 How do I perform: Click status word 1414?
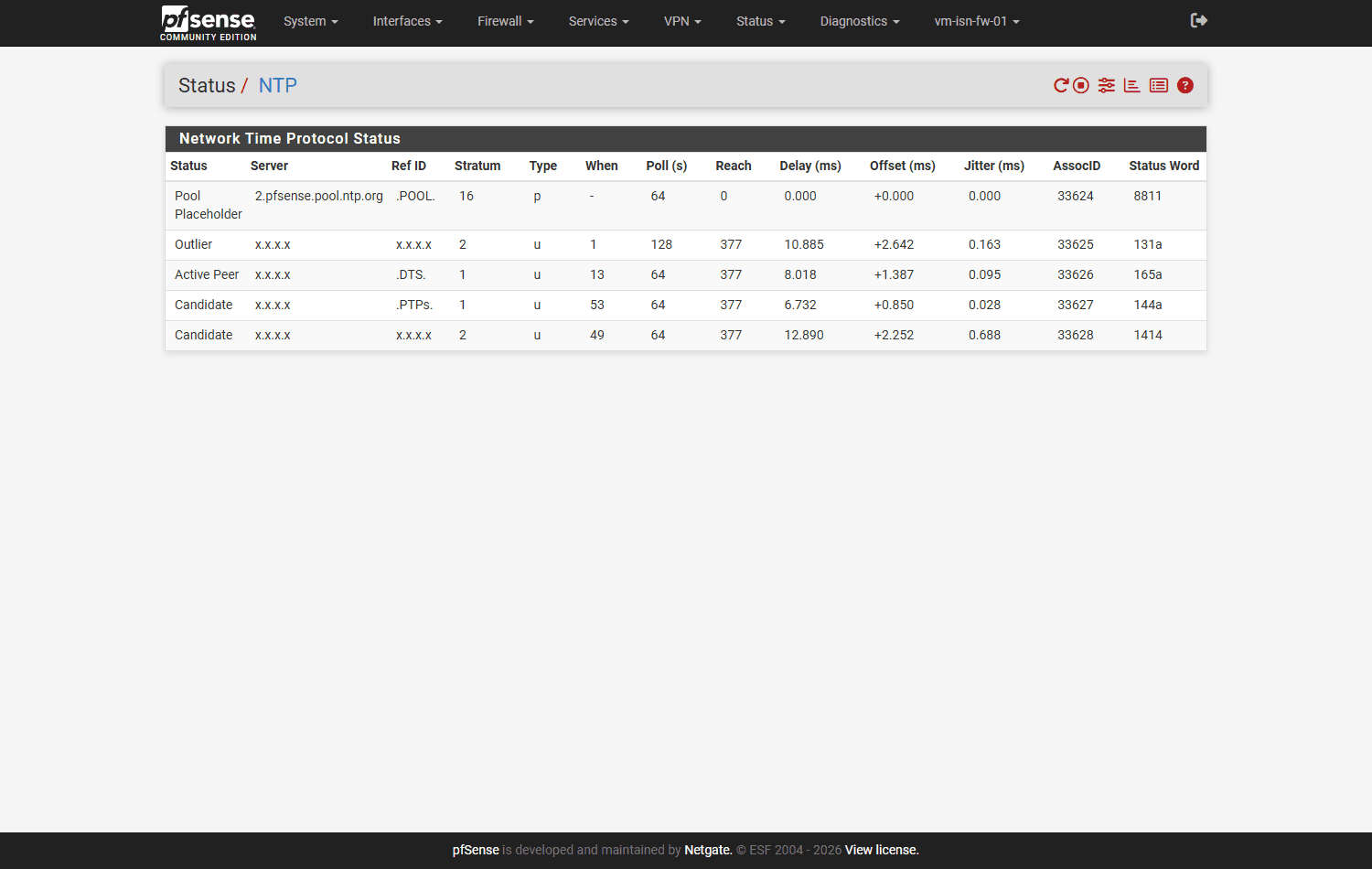pos(1148,335)
